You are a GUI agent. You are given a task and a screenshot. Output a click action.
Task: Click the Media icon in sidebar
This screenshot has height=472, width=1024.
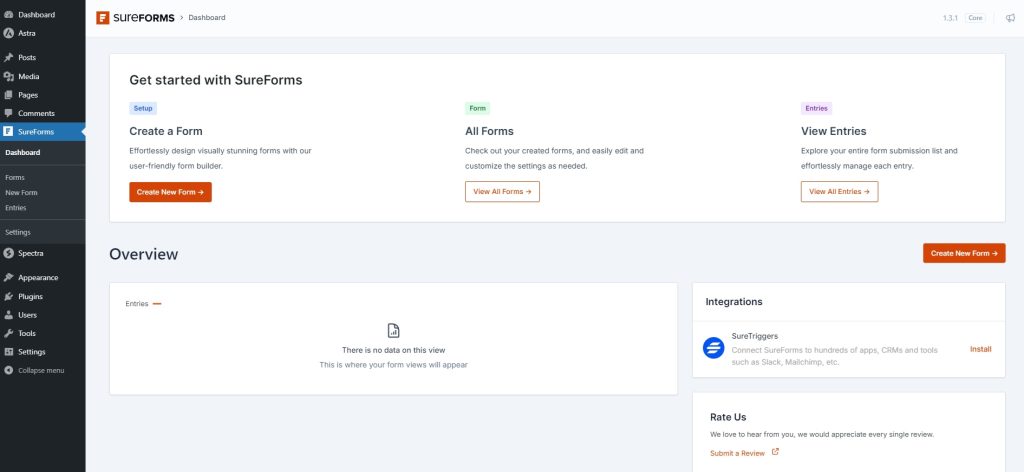point(8,76)
